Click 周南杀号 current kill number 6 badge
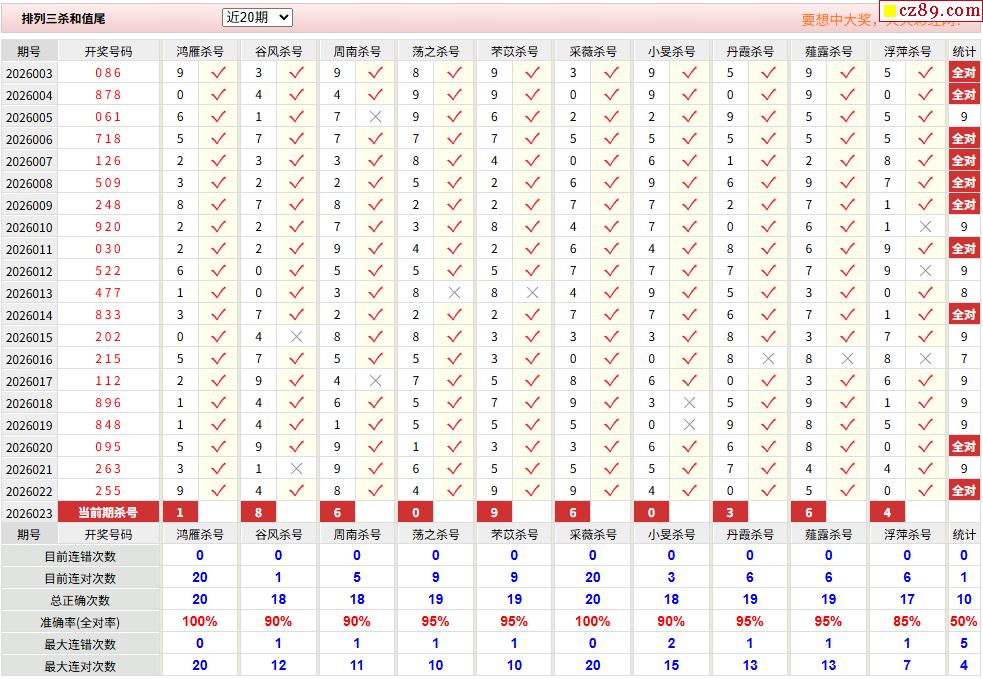Screen dimensions: 983x679 337,512
